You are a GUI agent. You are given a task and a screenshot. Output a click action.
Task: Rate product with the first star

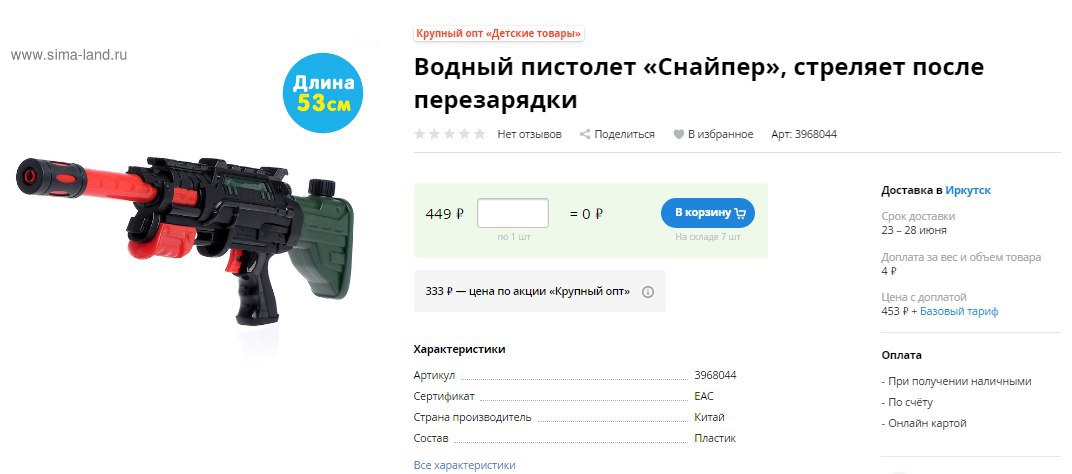pos(420,134)
